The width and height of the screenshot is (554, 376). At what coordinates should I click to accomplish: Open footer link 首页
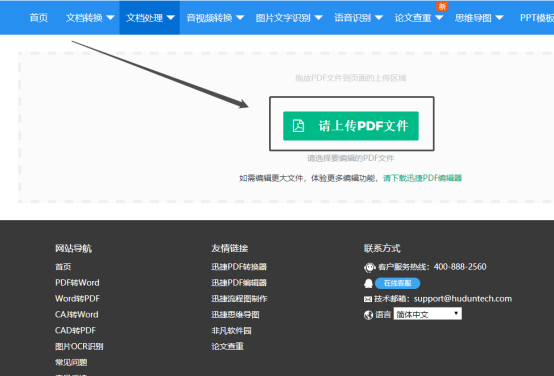tap(63, 266)
